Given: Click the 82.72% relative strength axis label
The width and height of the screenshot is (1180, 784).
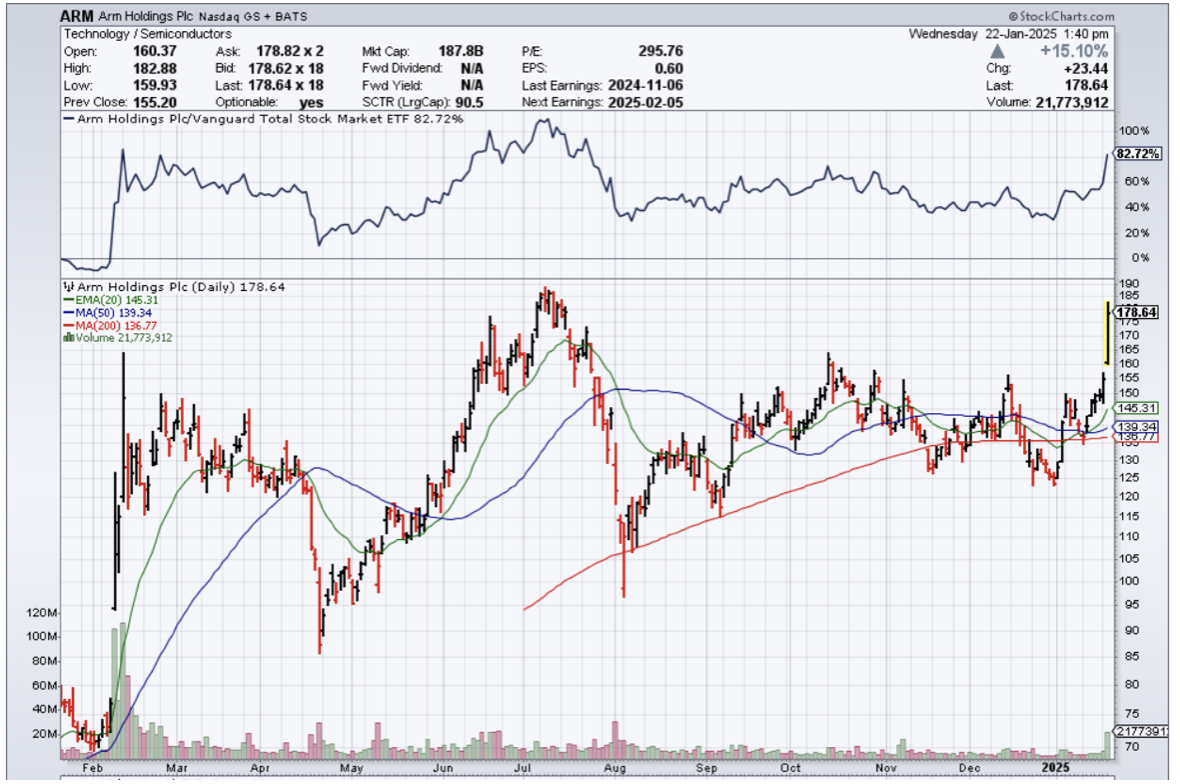Looking at the screenshot, I should (x=1136, y=154).
